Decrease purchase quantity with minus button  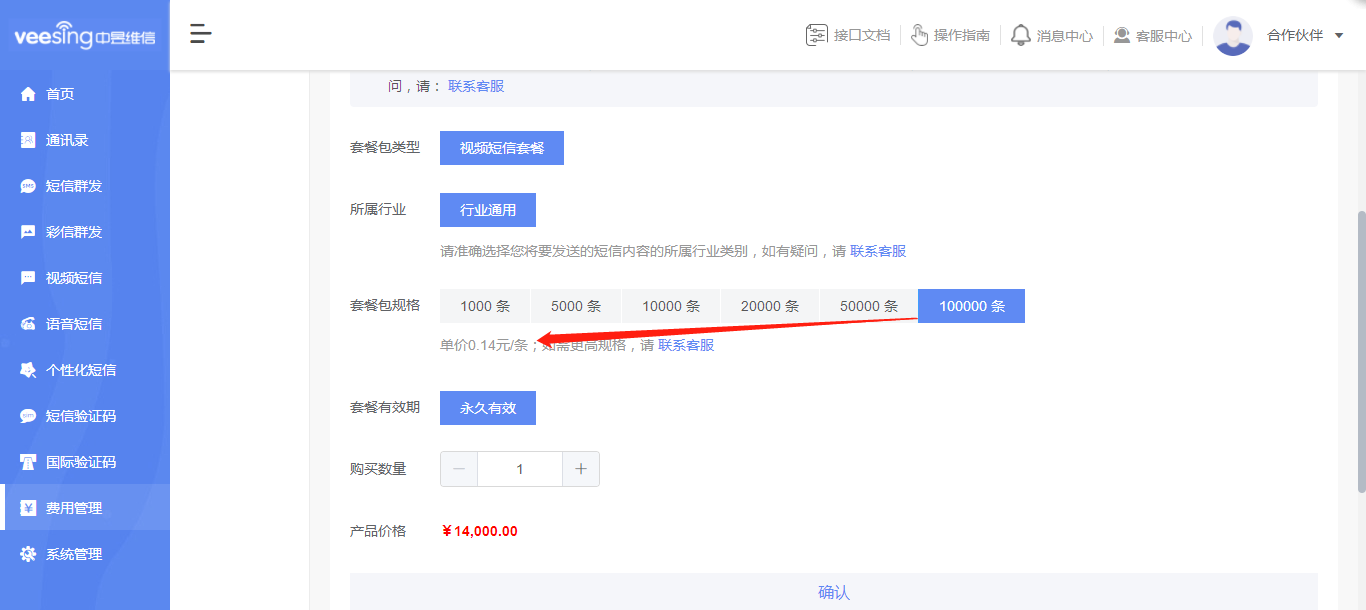coord(459,469)
